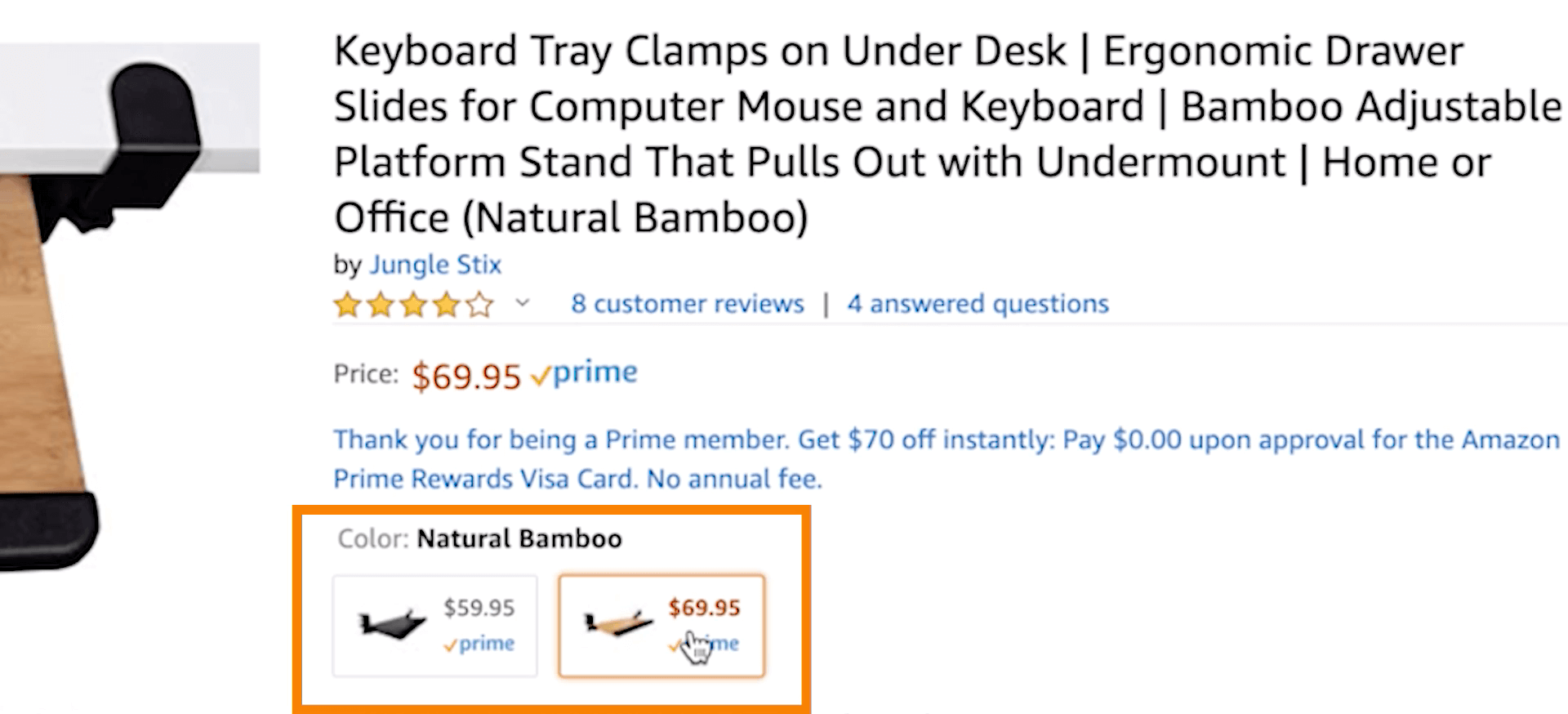Click the red $69.95 swatch price
Viewport: 1568px width, 714px height.
pos(704,608)
